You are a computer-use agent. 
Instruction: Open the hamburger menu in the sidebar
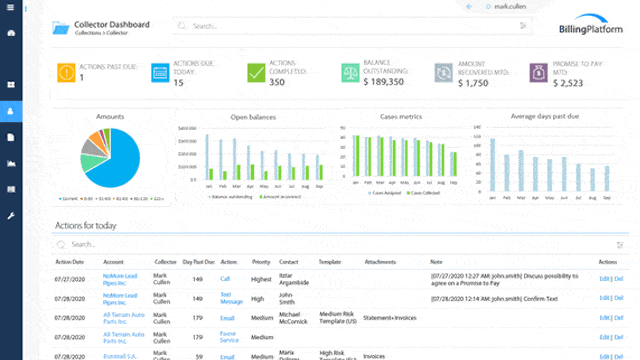tap(11, 7)
